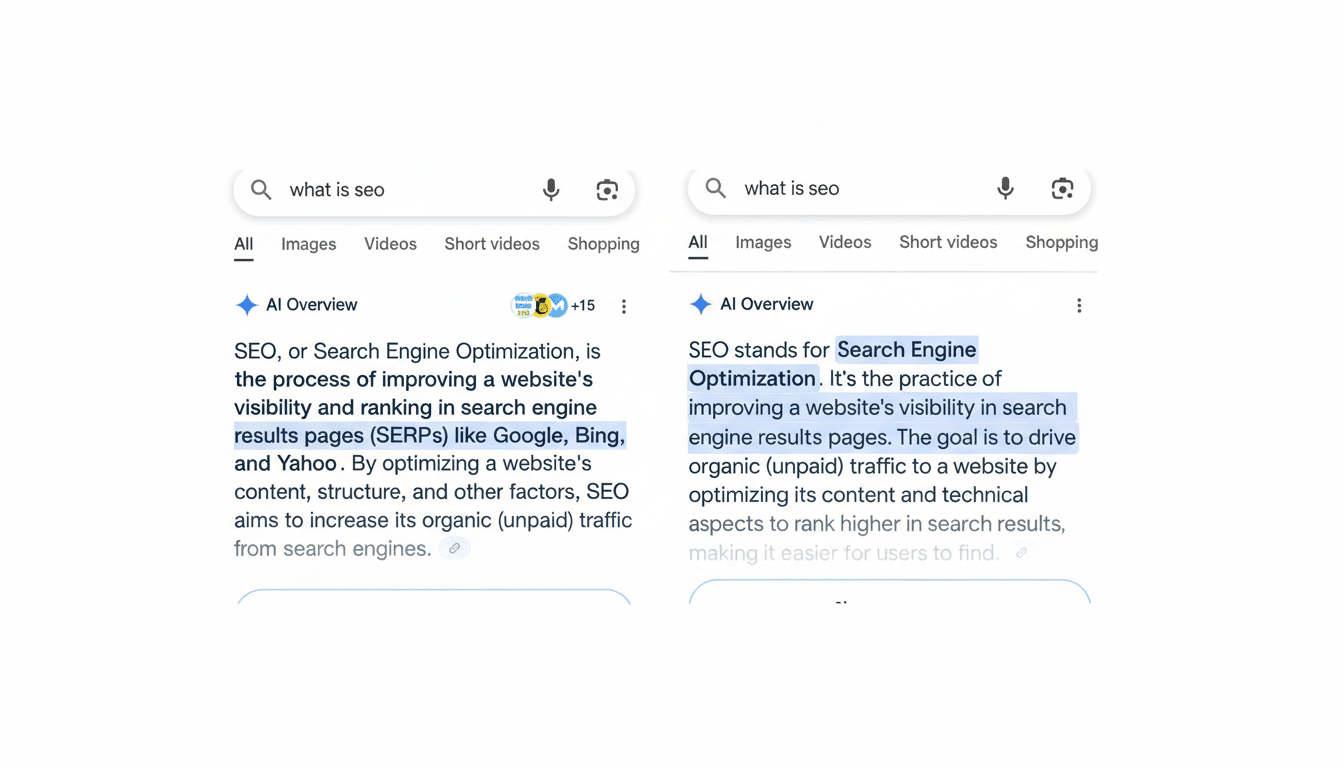This screenshot has height=768, width=1344.
Task: Click the microphone icon in the right search bar
Action: [1005, 188]
